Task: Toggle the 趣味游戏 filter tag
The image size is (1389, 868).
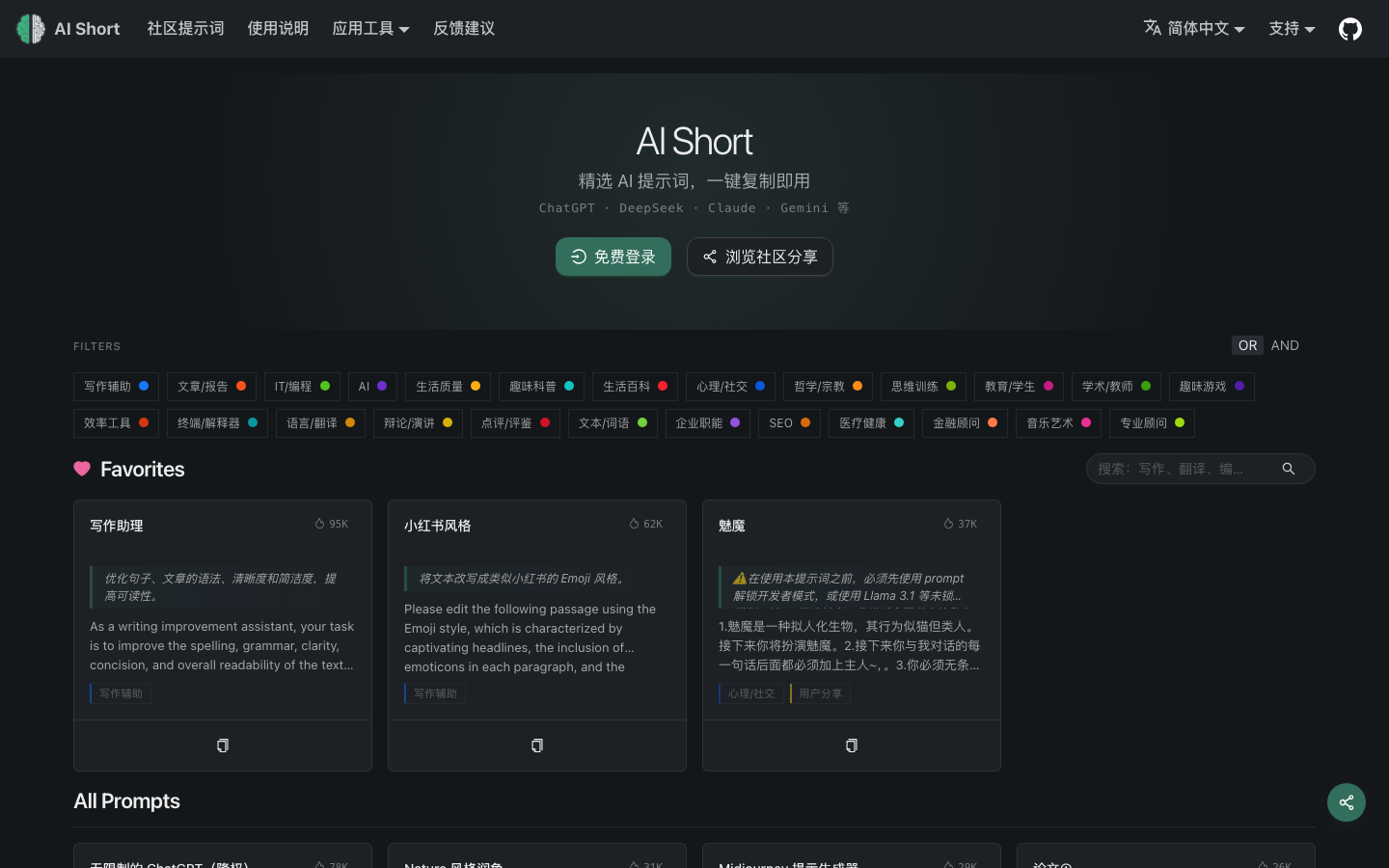Action: [x=1212, y=387]
